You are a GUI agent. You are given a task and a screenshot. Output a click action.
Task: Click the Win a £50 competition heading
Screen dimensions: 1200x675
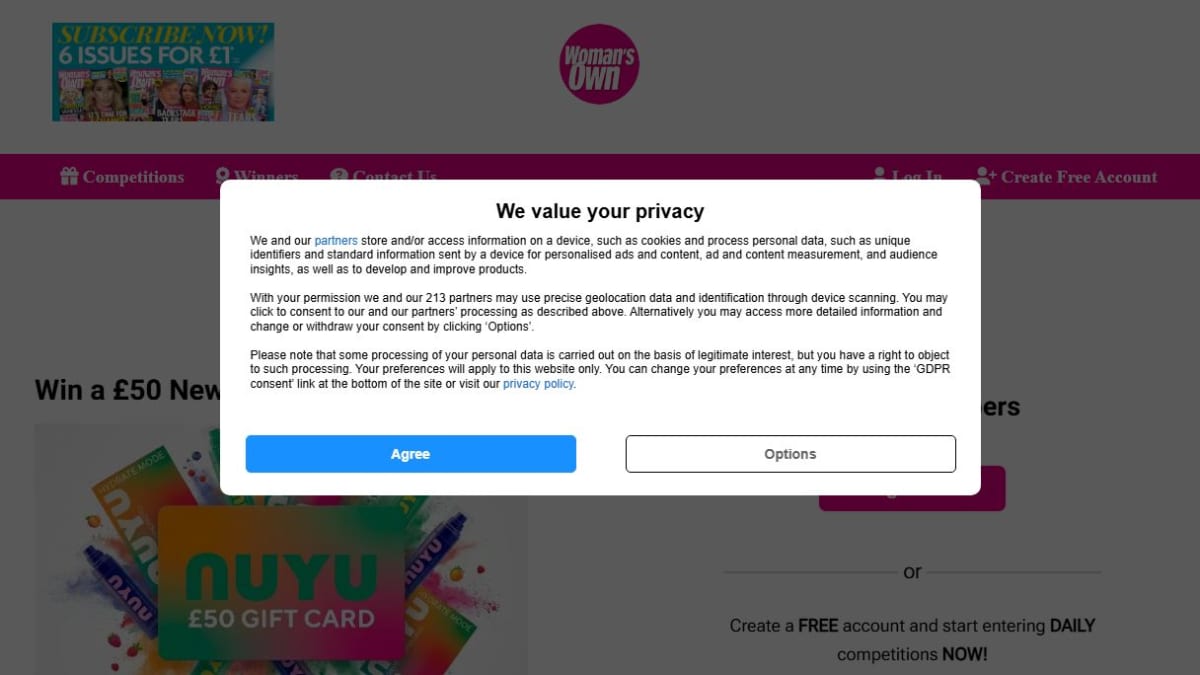point(128,389)
